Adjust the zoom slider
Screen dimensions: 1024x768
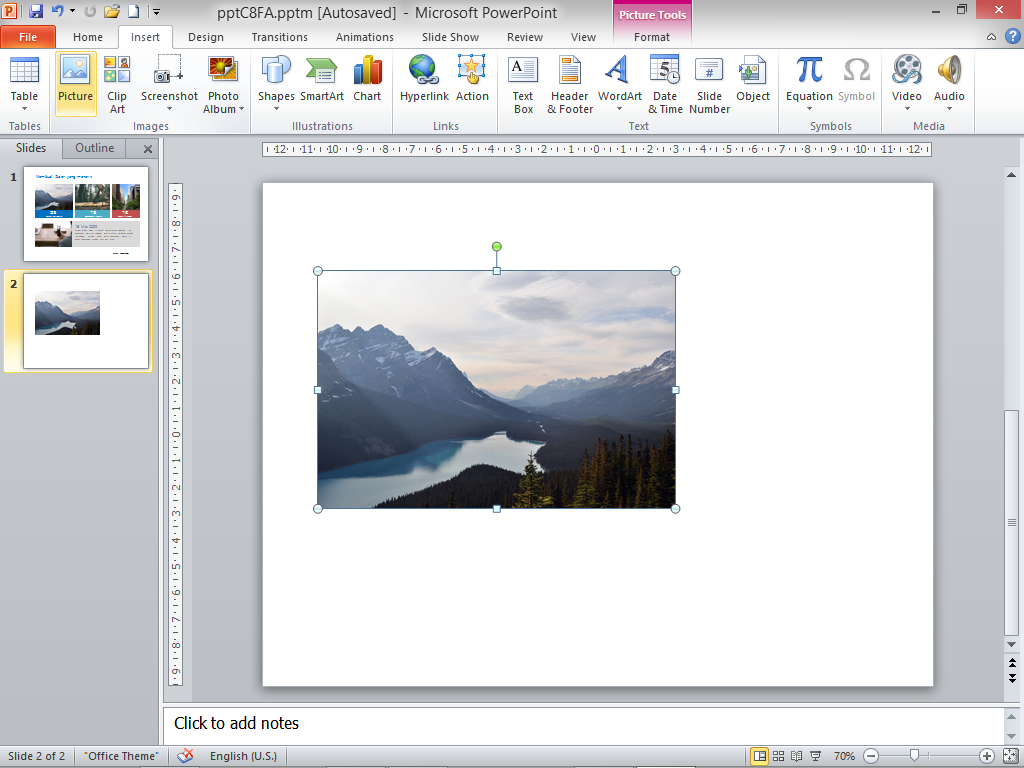coord(914,757)
